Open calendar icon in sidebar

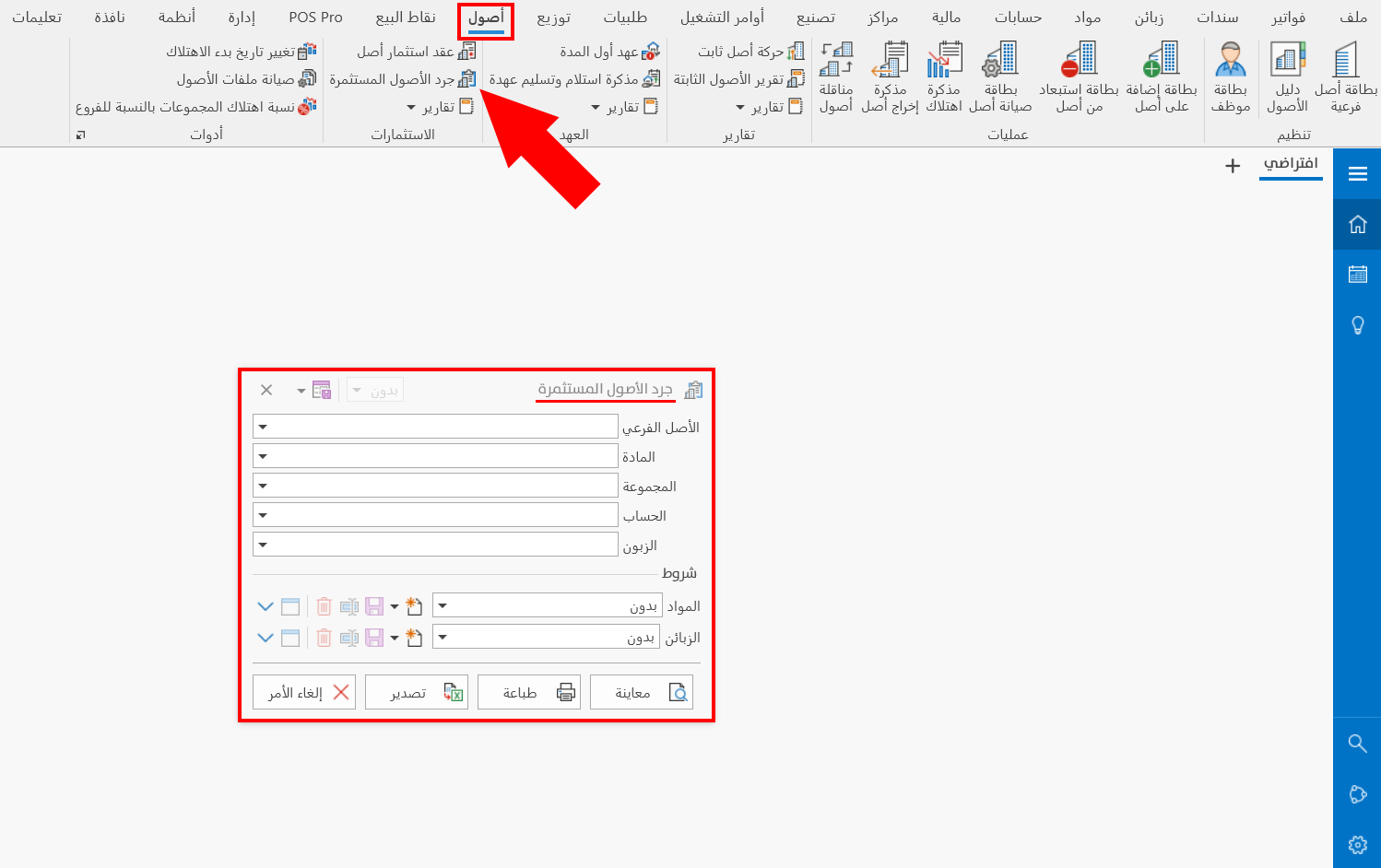1357,274
